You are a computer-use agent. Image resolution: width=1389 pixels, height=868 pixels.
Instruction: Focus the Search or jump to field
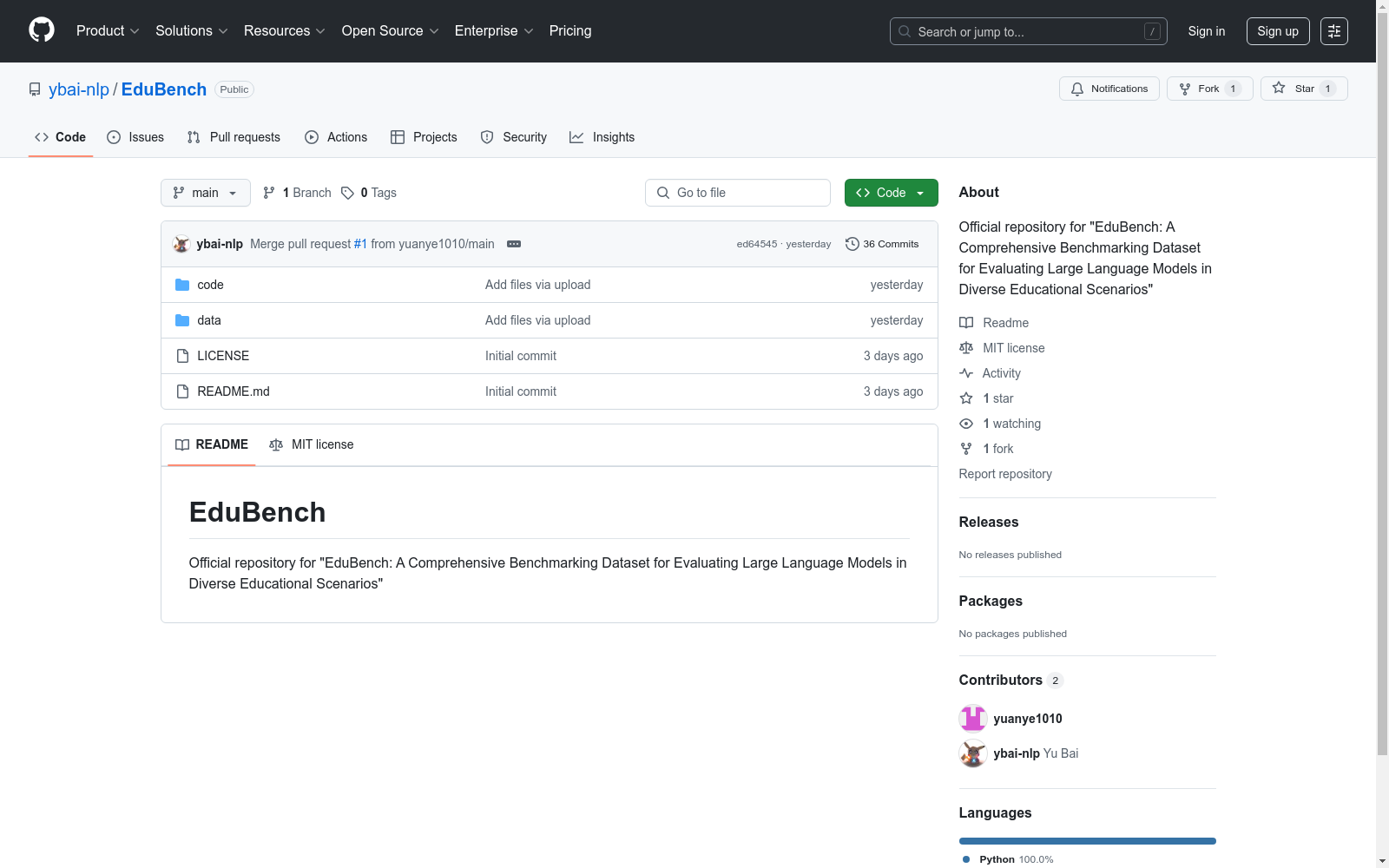click(1029, 31)
